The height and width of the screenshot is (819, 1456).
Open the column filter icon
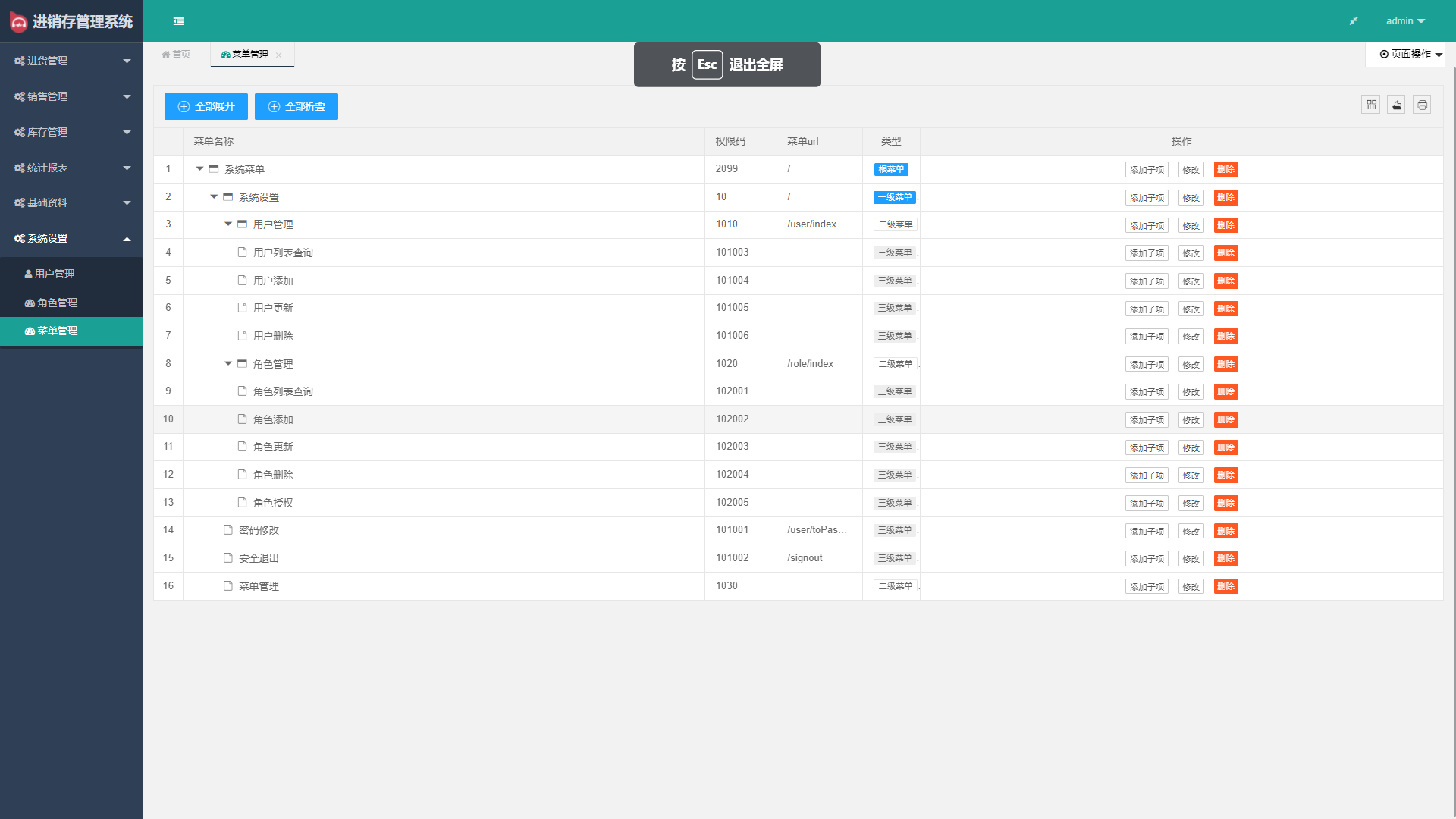point(1371,105)
